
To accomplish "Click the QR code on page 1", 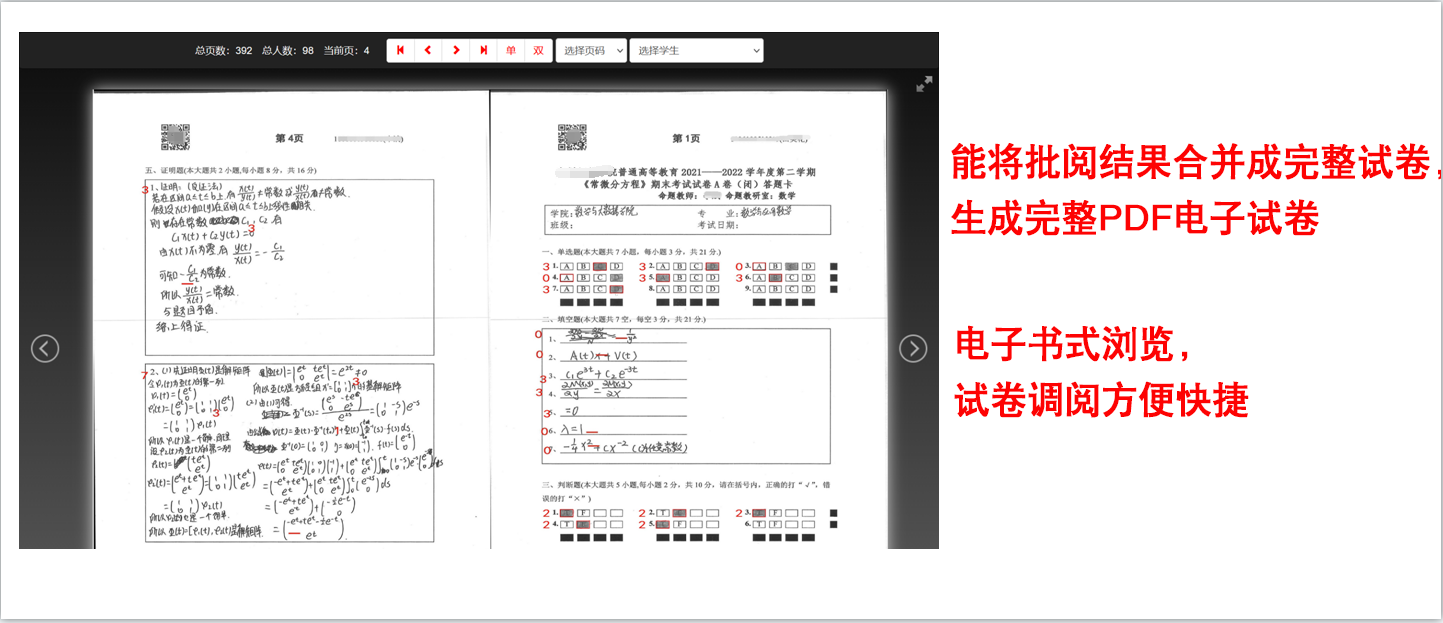I will (571, 137).
